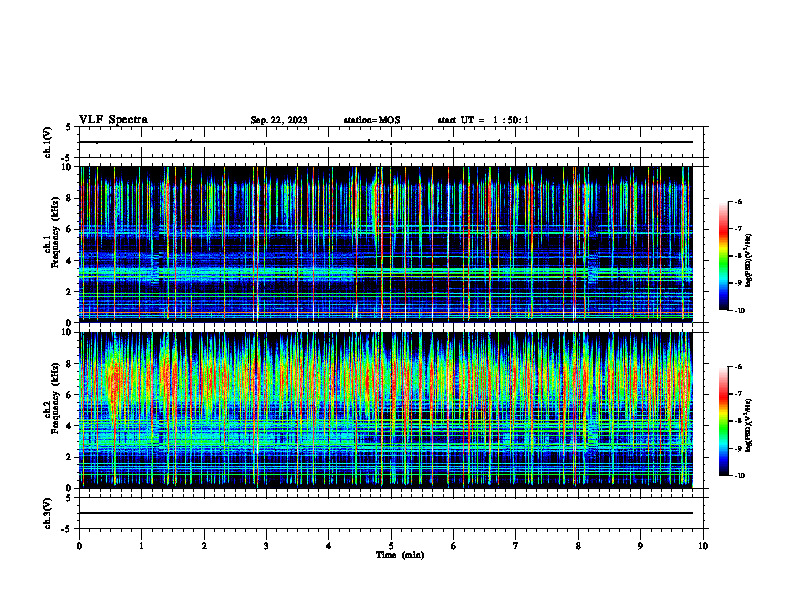Click the ch.1 "Frequency (kHz)" axis label
792x612 pixels.
[55, 232]
